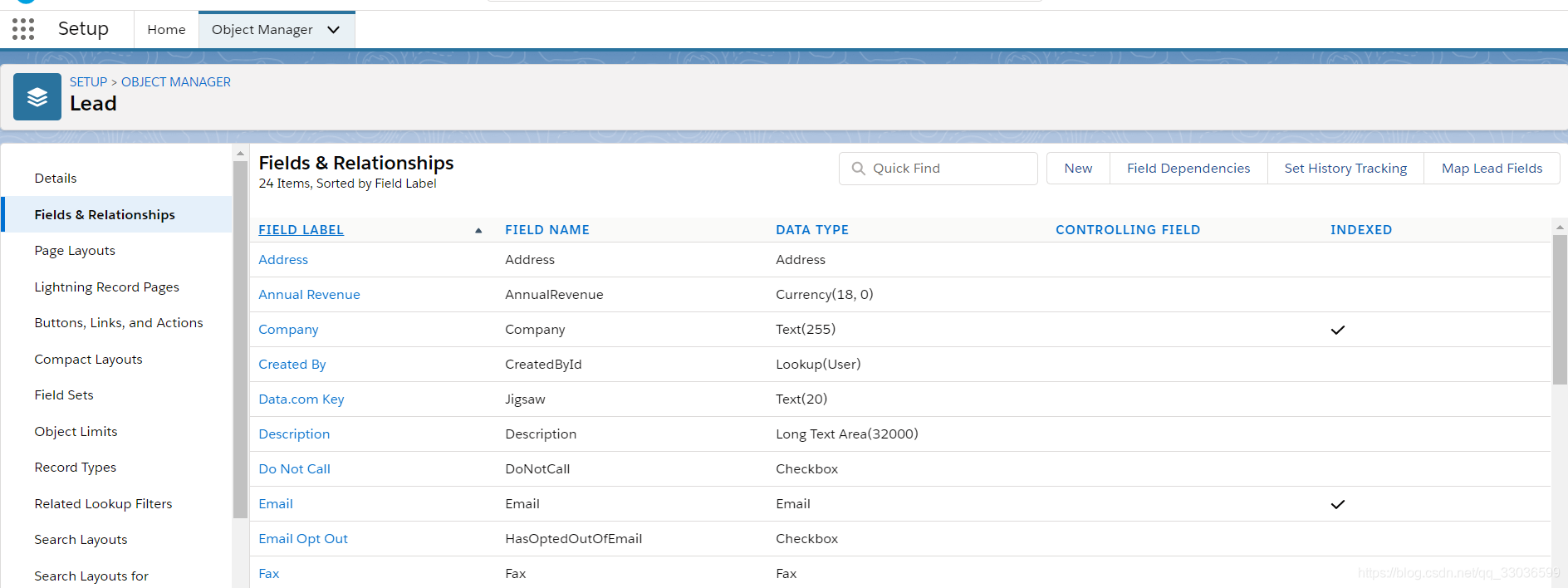Click the DoNotCall field name cell
The image size is (1568, 588).
537,469
